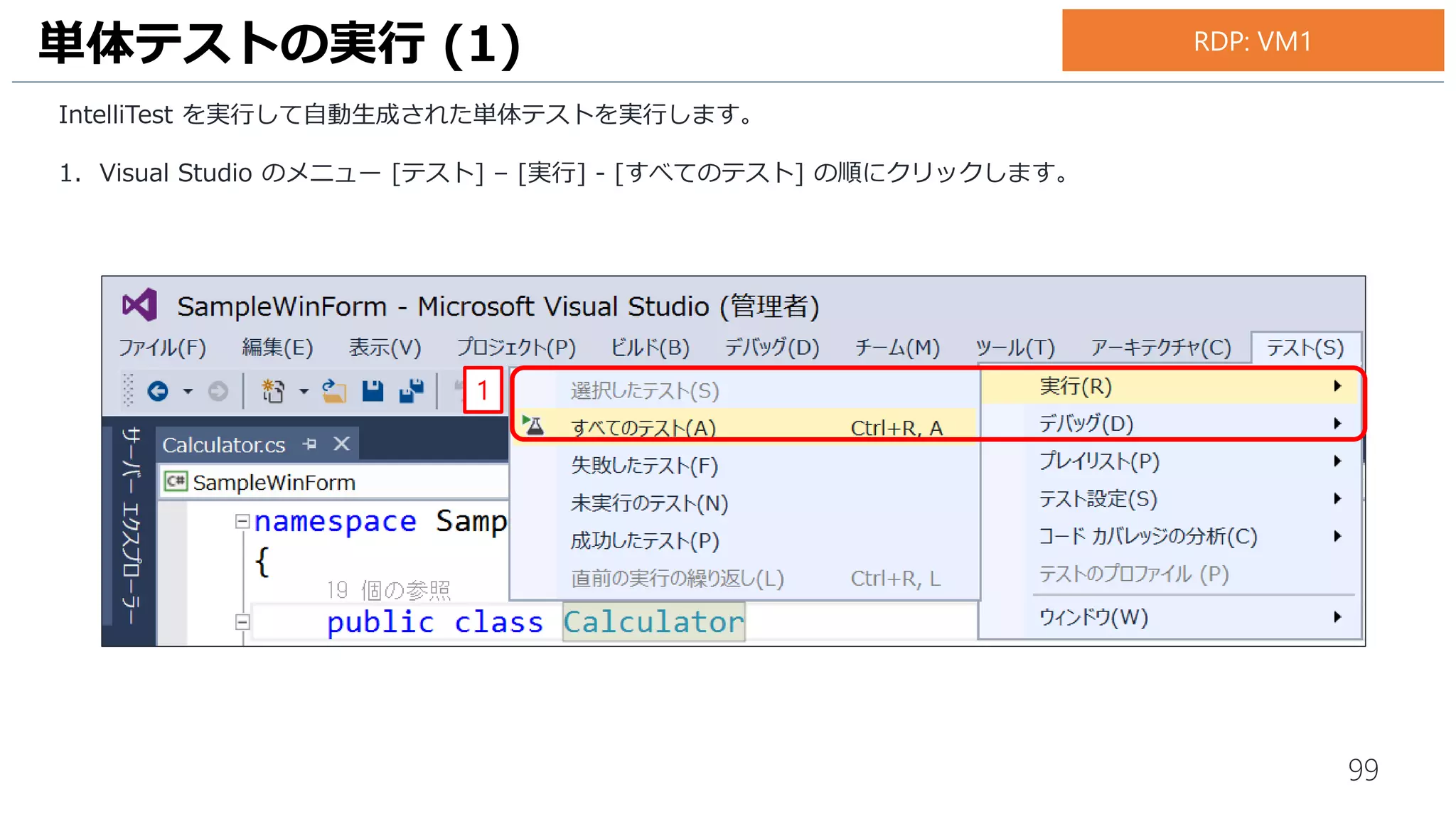Open the New Project dropdown arrow
The height and width of the screenshot is (819, 1456).
[x=304, y=391]
